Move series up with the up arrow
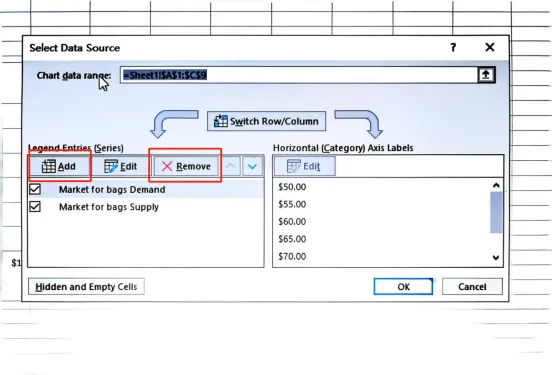Screen dimensions: 552x375 [231, 166]
